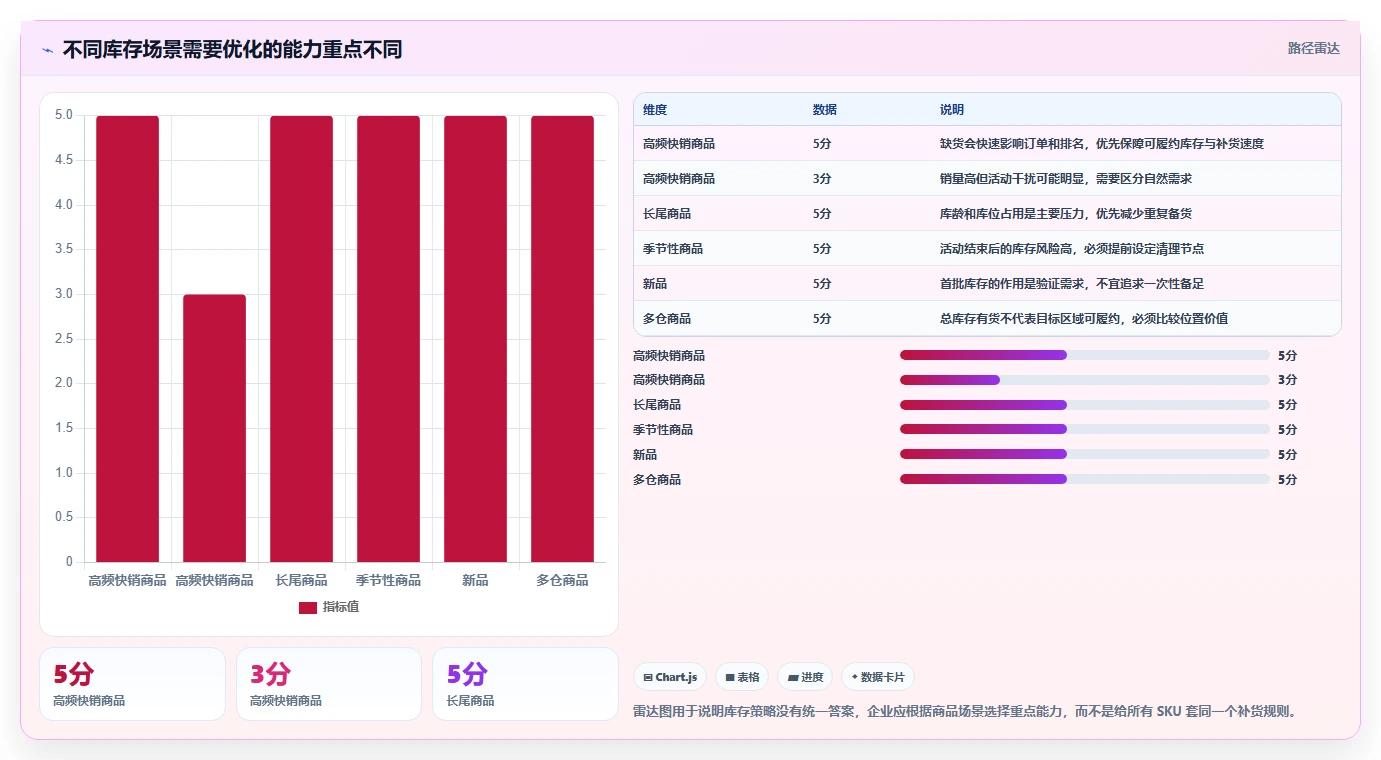Click the 数据 table column header
Screen dimensions: 1381x760
(825, 109)
